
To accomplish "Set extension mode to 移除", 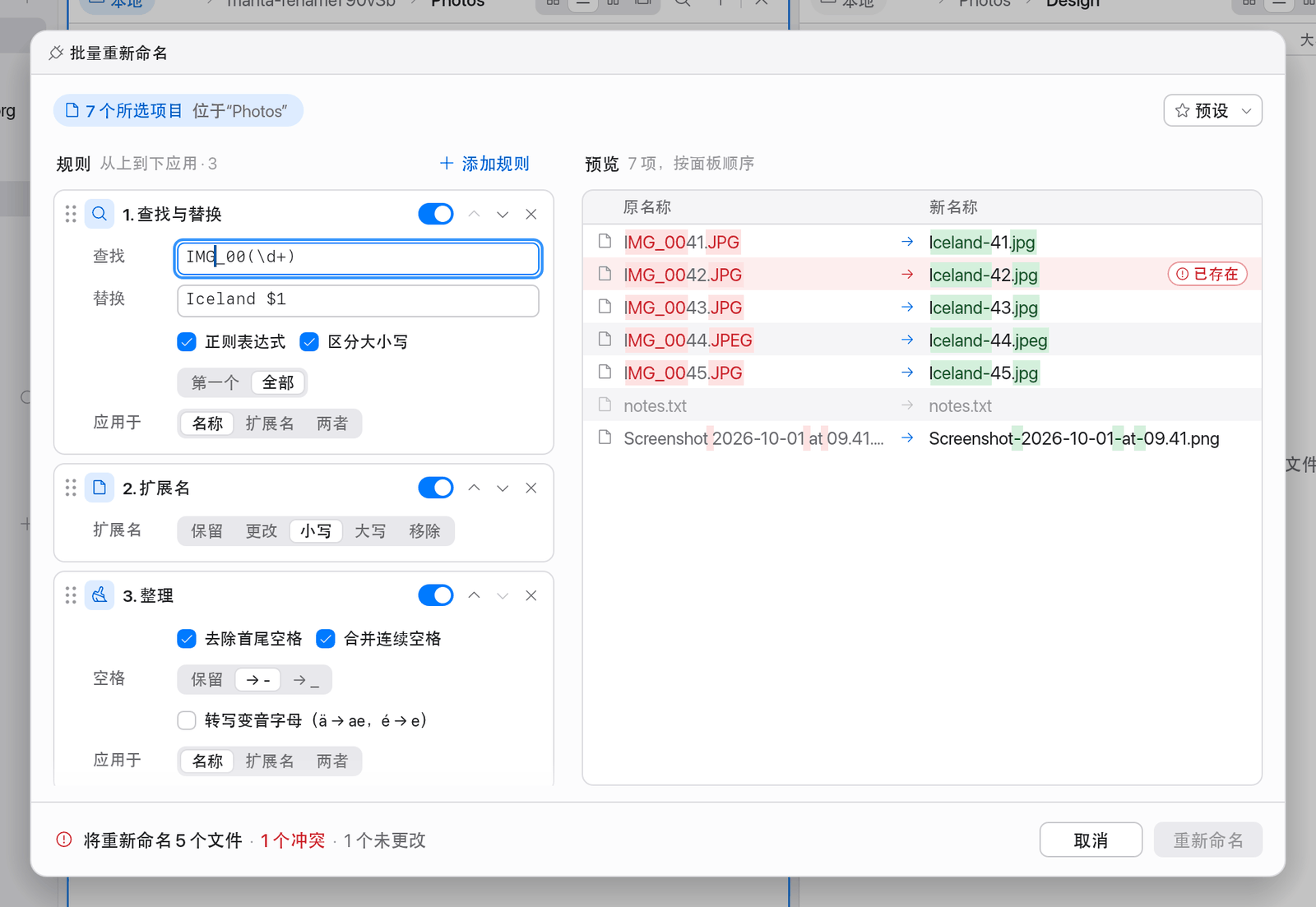I will click(424, 531).
